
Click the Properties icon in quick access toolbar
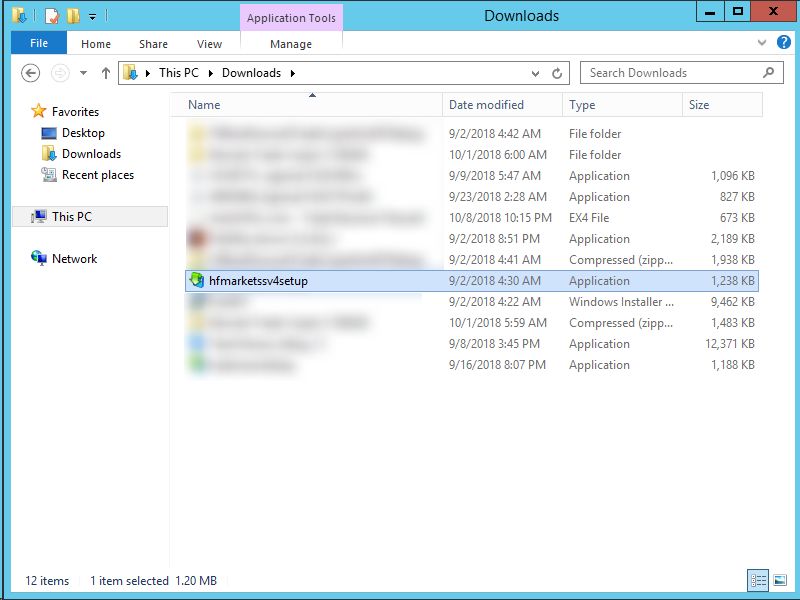click(x=51, y=16)
